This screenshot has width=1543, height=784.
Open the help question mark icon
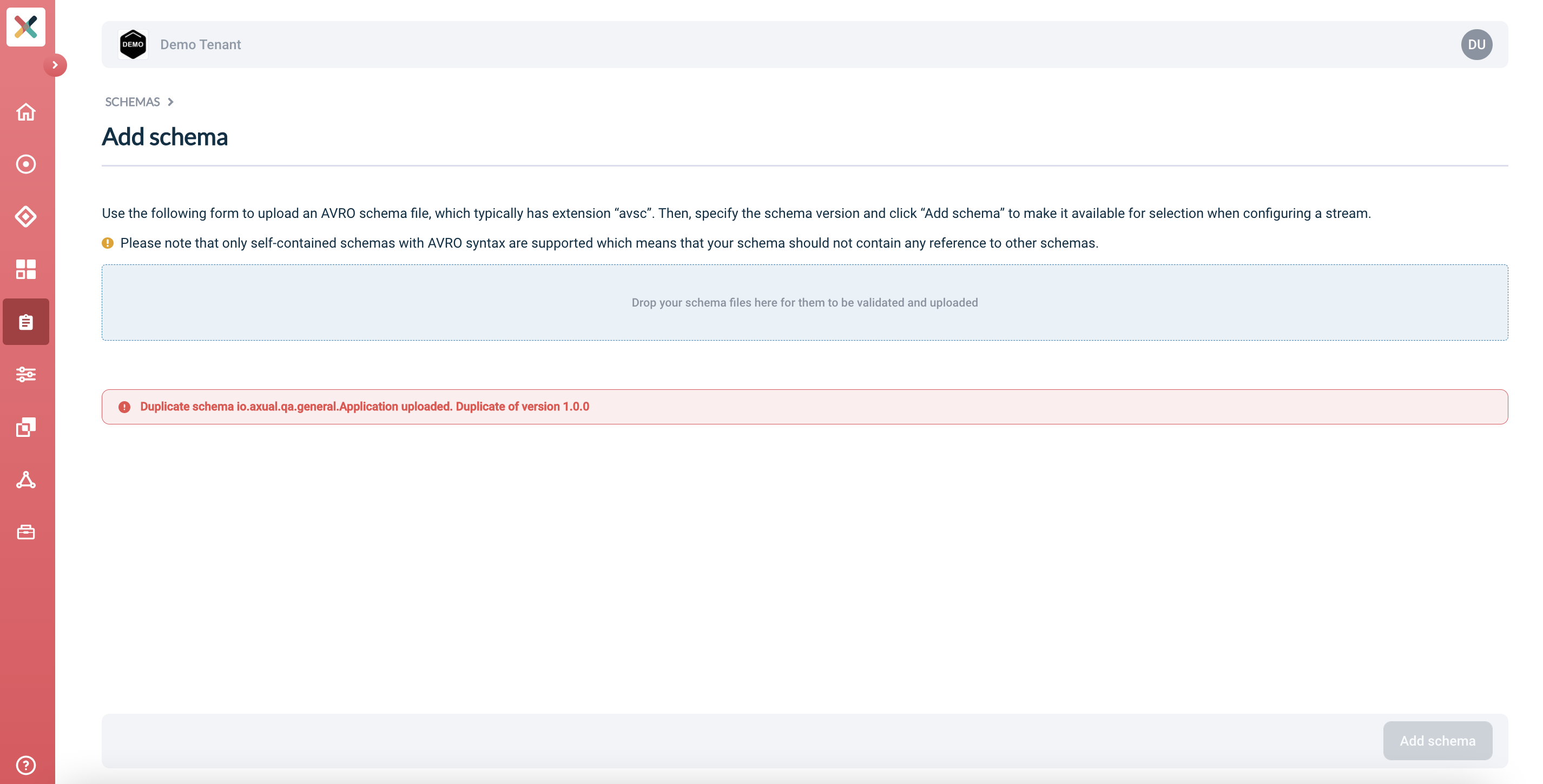point(26,766)
